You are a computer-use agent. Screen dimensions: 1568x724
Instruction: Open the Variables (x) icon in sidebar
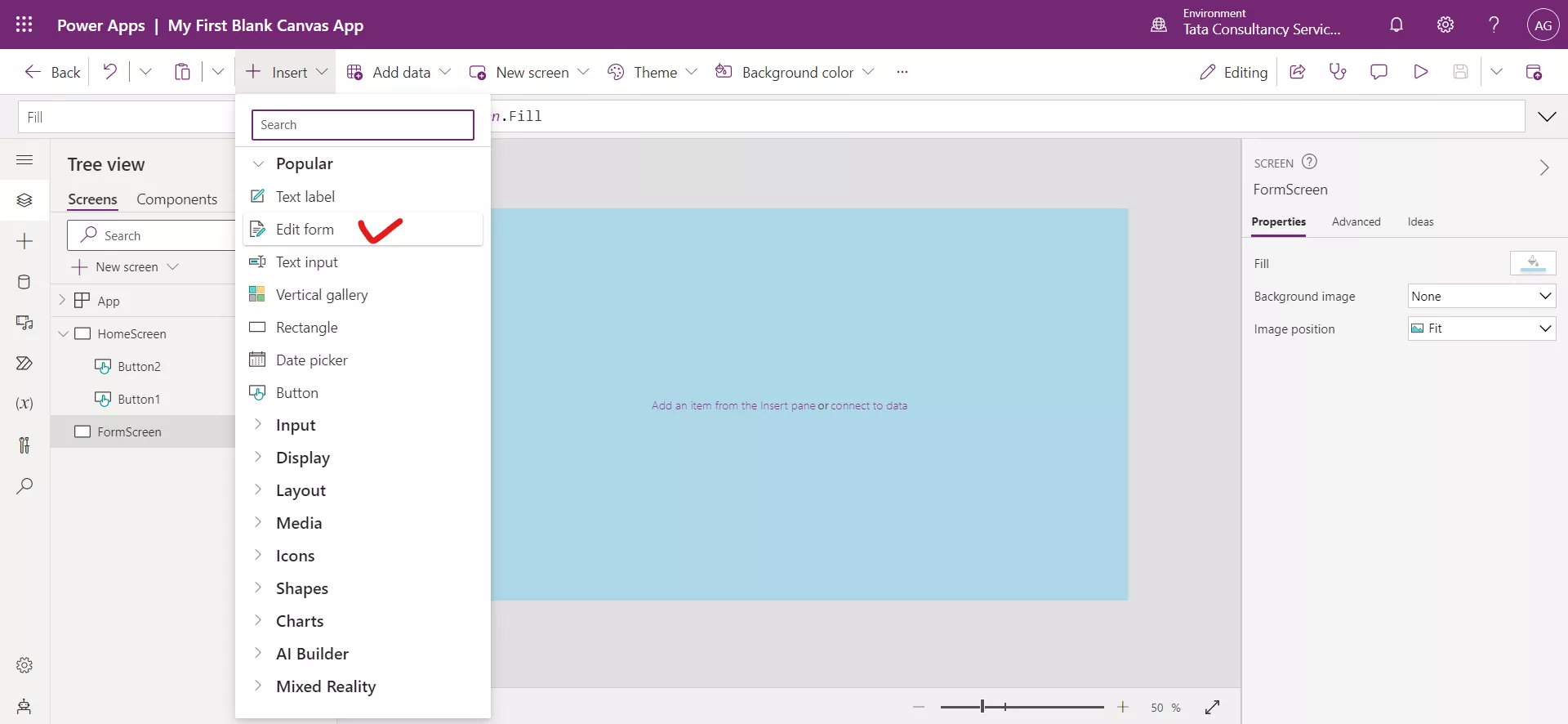(x=24, y=404)
